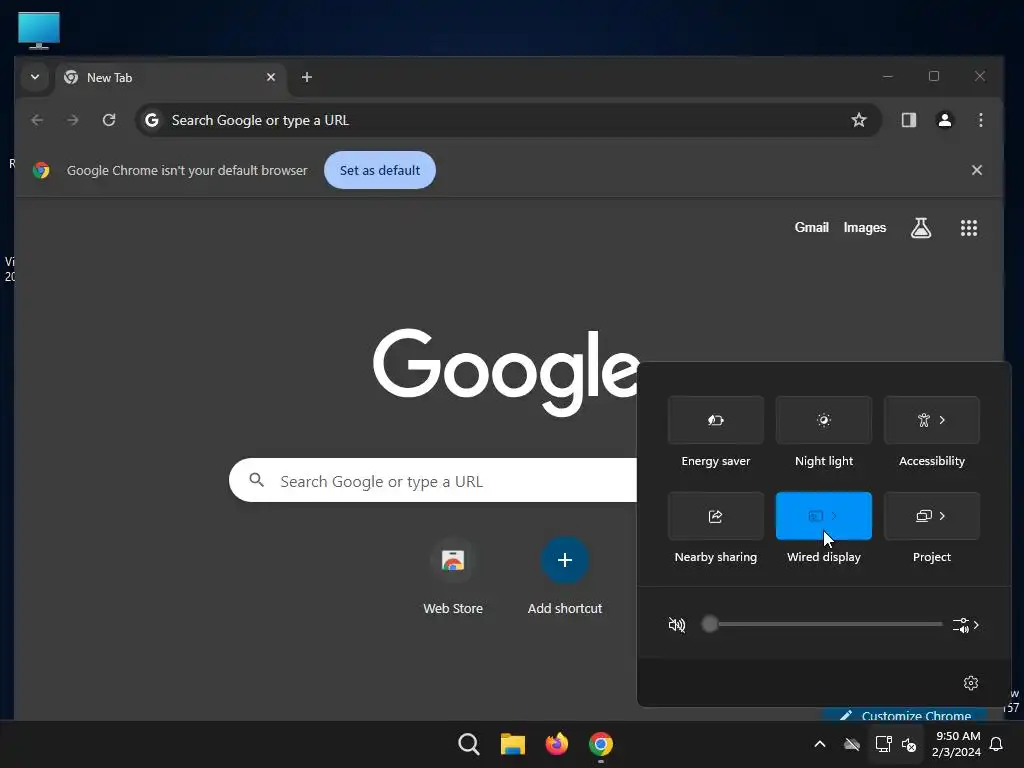Open the Chrome profile avatar menu
The width and height of the screenshot is (1024, 768).
click(944, 120)
